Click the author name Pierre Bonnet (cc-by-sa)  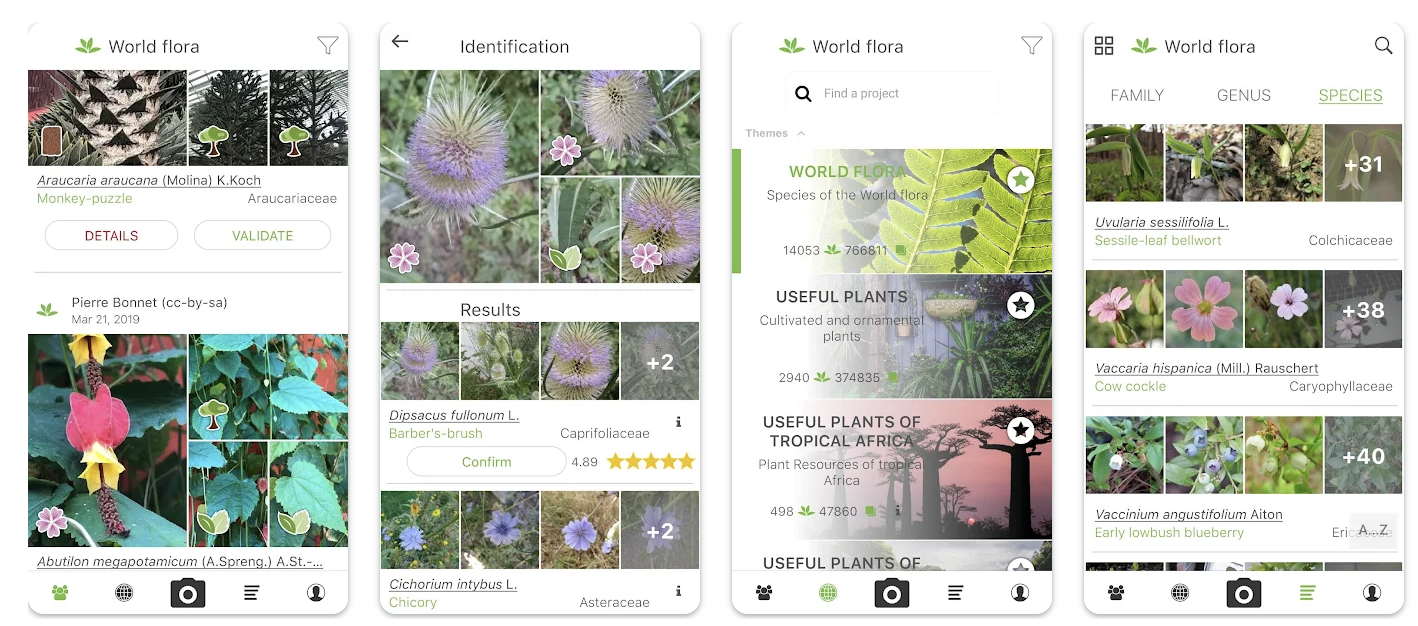[x=149, y=302]
